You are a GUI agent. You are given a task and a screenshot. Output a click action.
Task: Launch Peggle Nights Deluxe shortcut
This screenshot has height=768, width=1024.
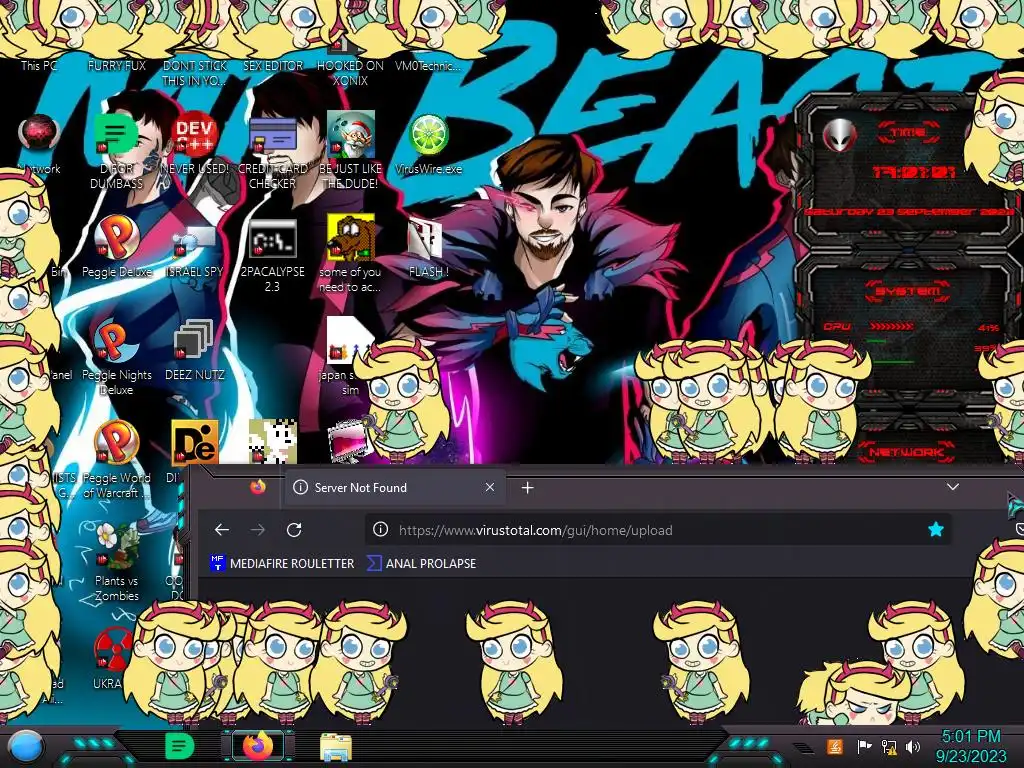(x=116, y=342)
